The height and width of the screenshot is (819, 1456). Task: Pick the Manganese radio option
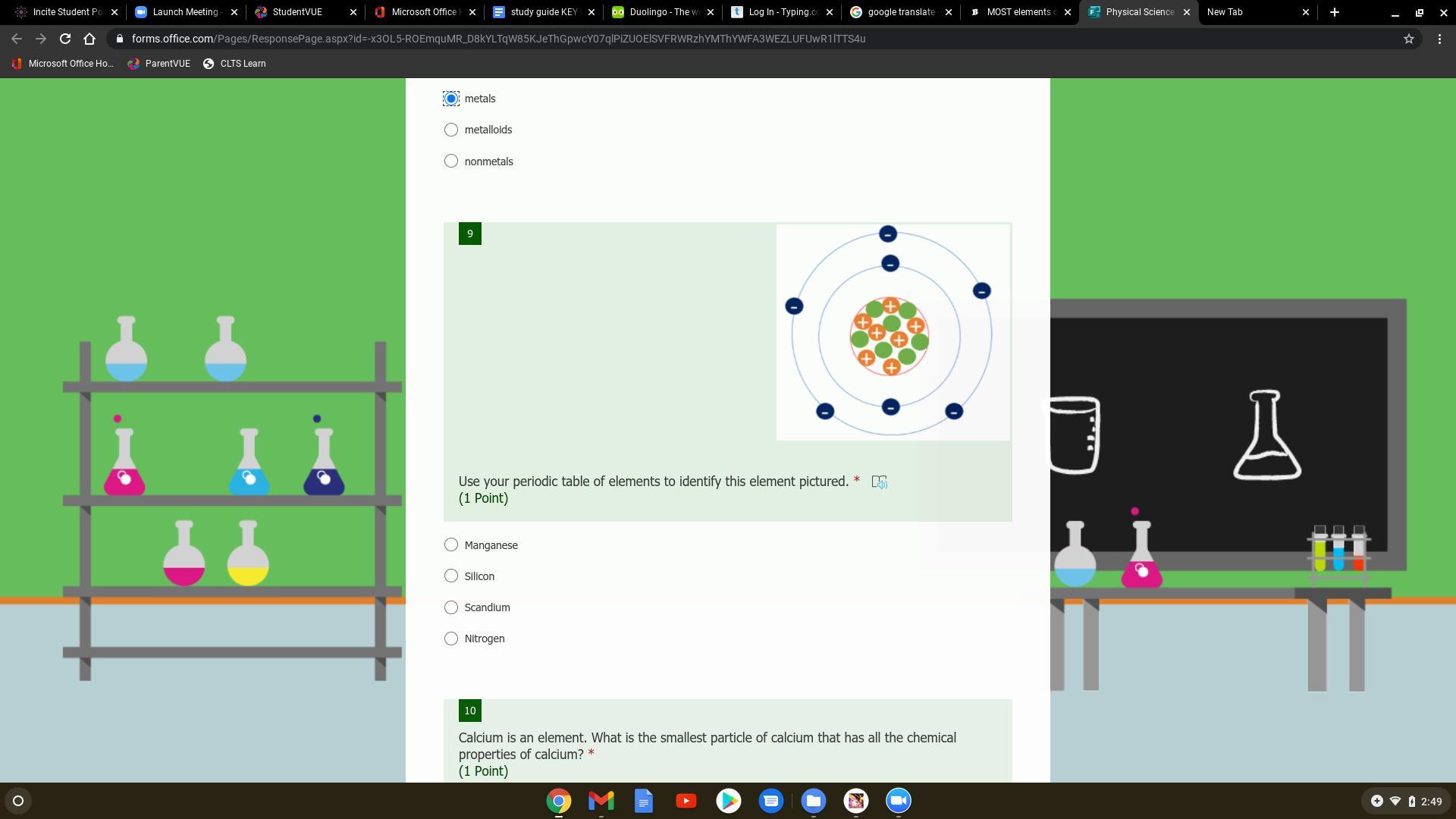point(451,545)
